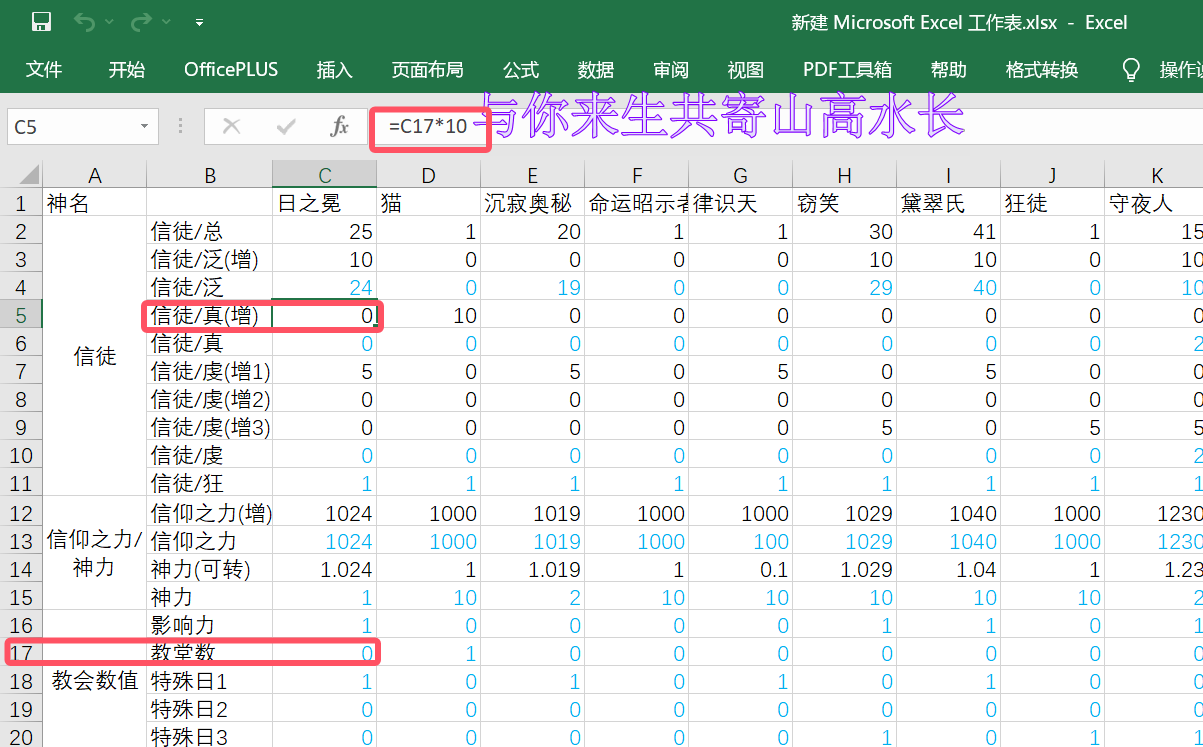This screenshot has height=747, width=1203.
Task: Click the Enter checkmark in formula bar
Action: [286, 126]
